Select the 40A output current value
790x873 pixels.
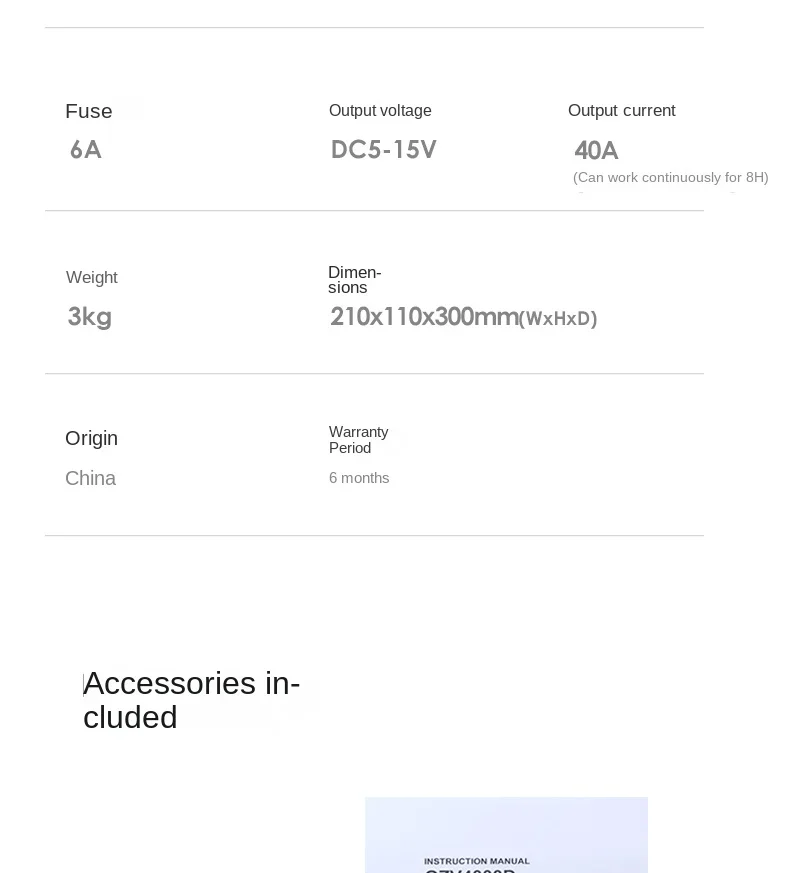coord(596,151)
